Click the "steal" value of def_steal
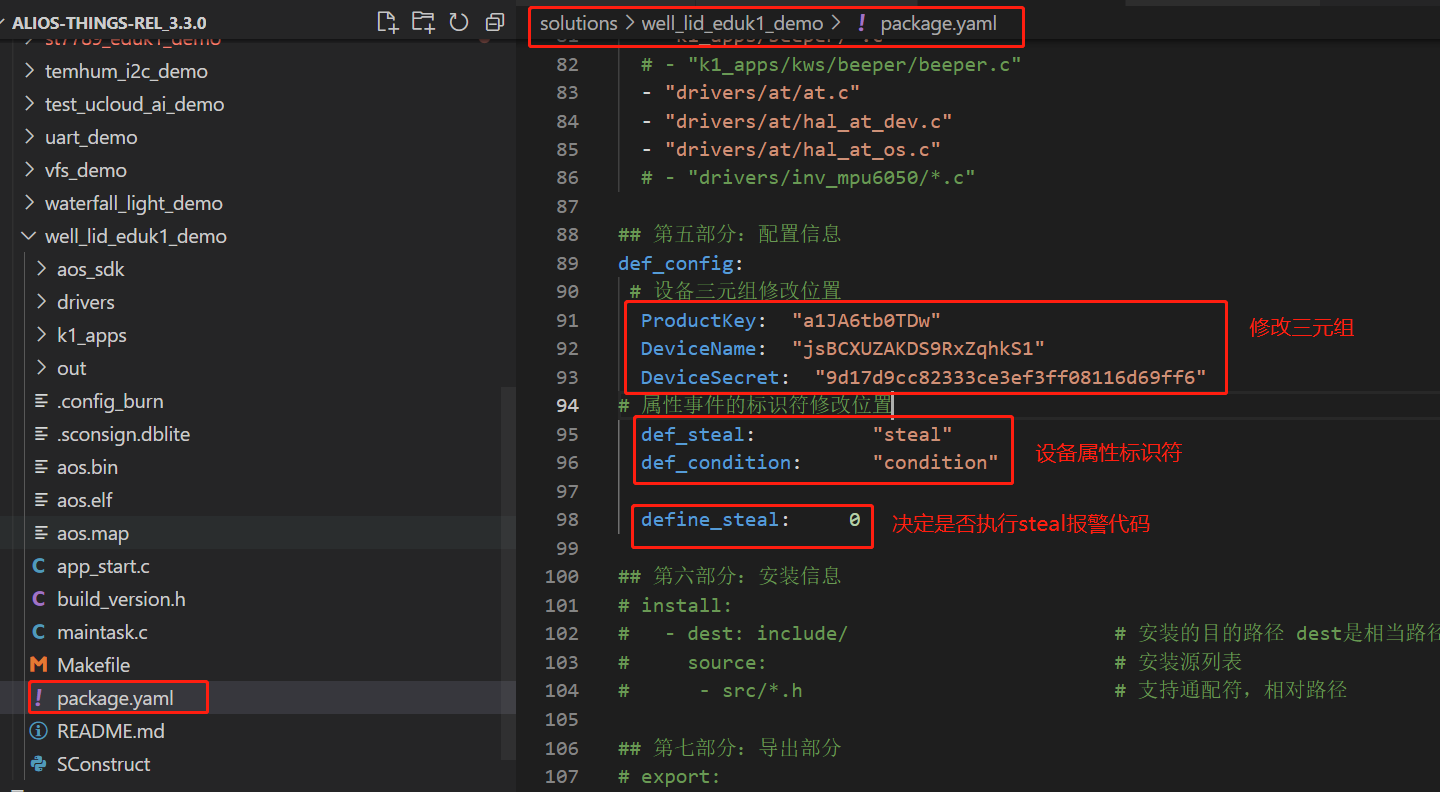1440x792 pixels. (912, 434)
